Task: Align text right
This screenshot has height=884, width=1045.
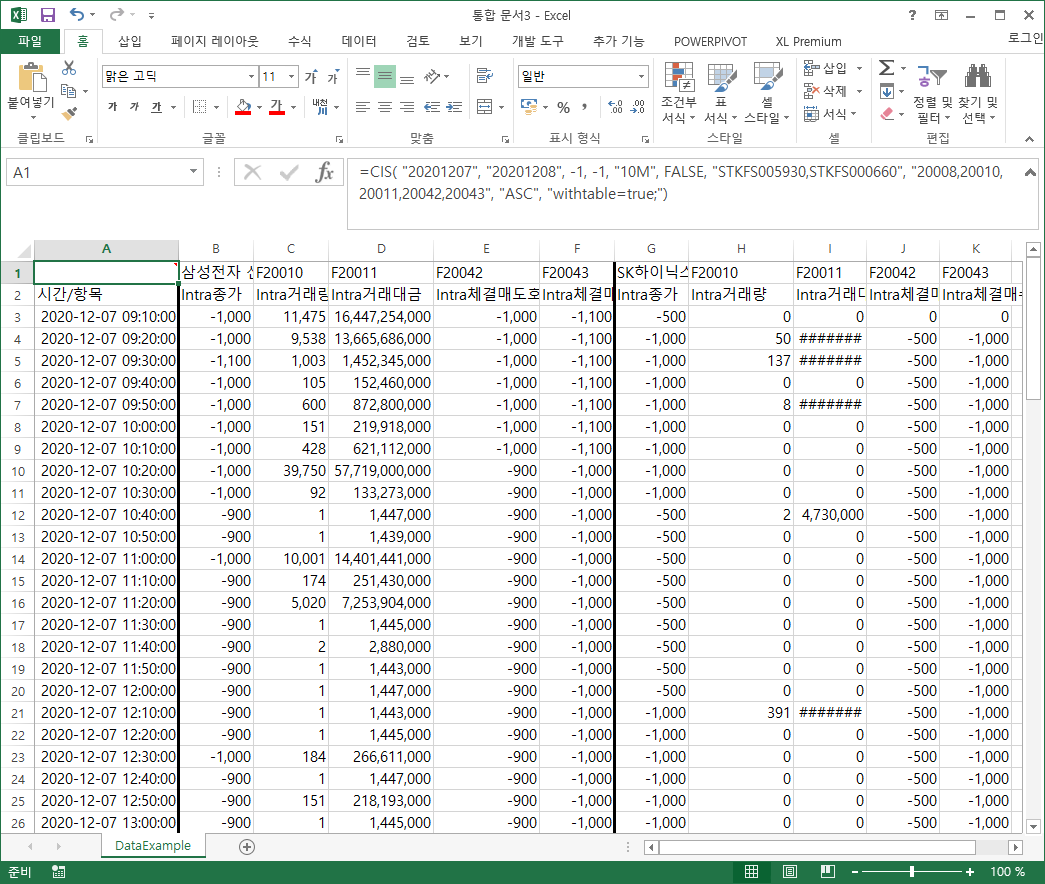Action: click(x=407, y=107)
